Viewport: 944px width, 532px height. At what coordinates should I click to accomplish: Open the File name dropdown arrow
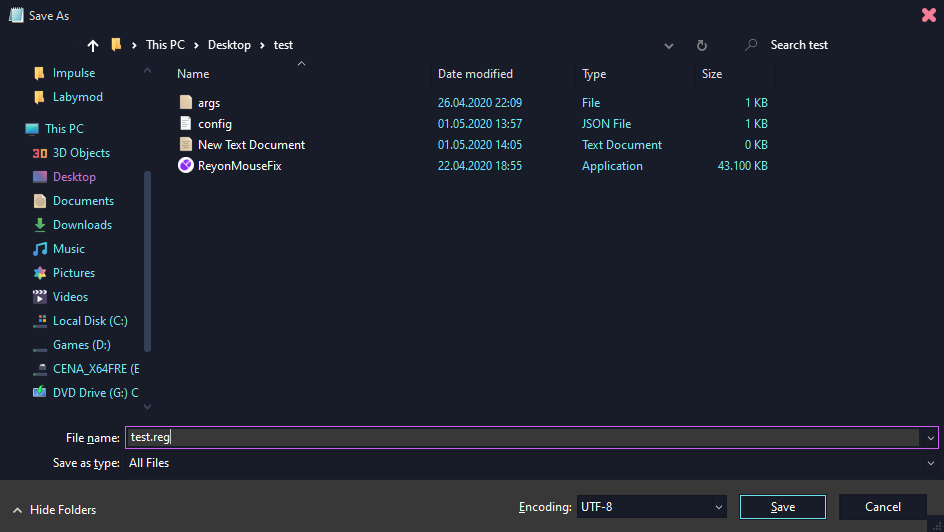click(931, 438)
